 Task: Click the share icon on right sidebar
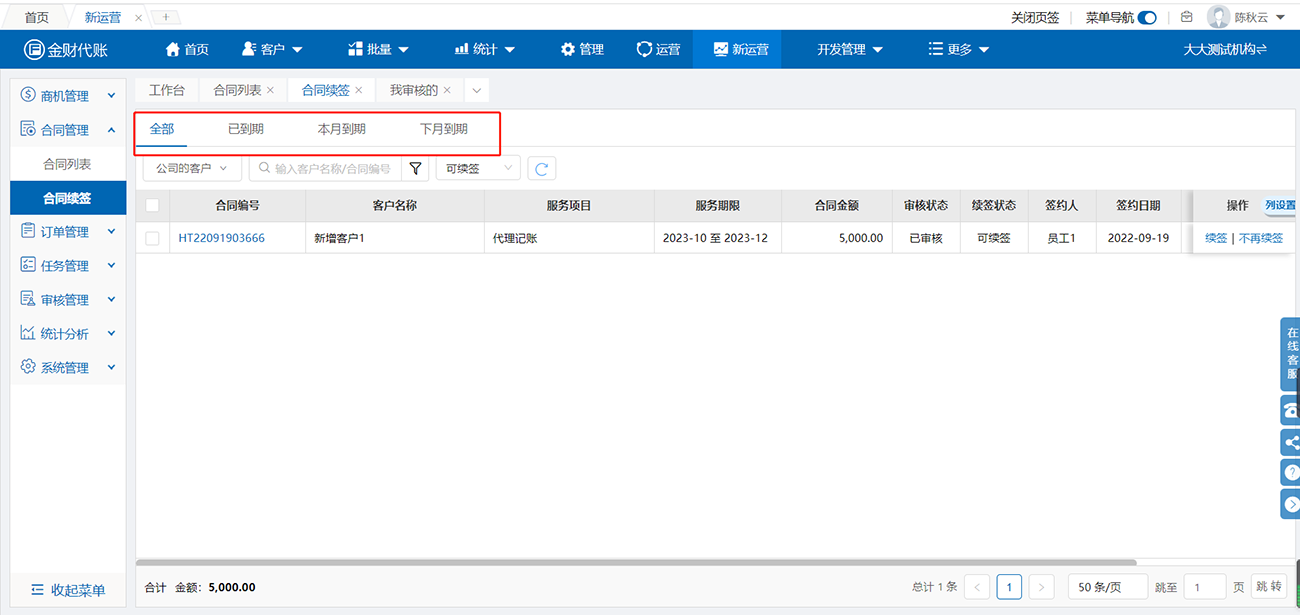1291,442
